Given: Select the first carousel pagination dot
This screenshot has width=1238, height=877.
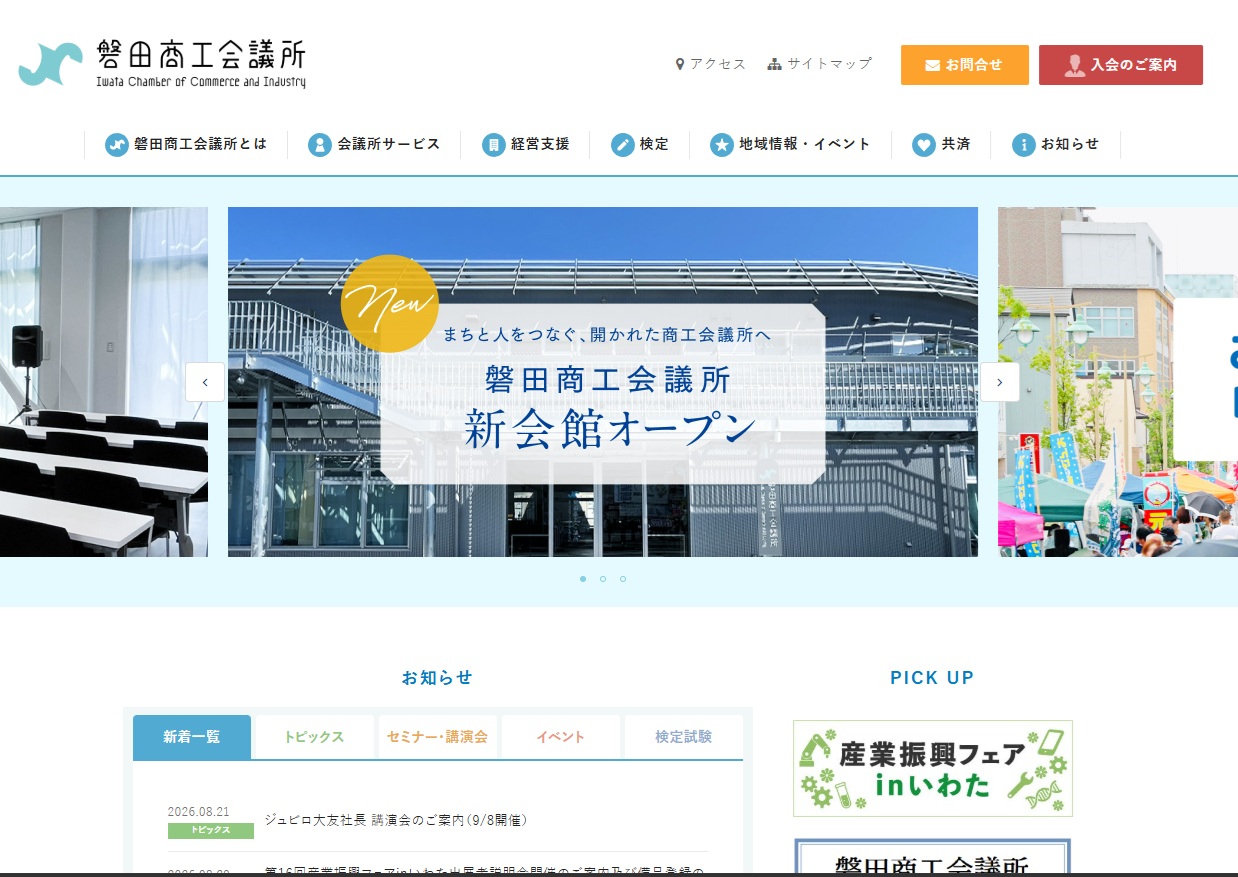Looking at the screenshot, I should tap(583, 579).
